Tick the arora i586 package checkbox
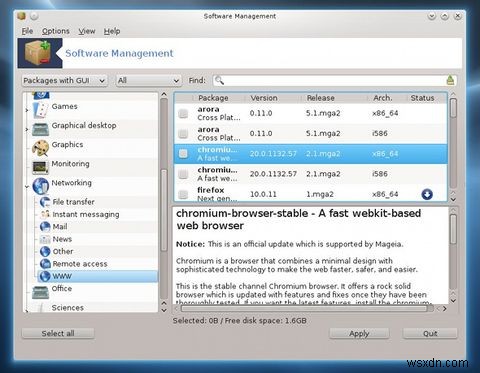Image resolution: width=480 pixels, height=373 pixels. click(183, 134)
